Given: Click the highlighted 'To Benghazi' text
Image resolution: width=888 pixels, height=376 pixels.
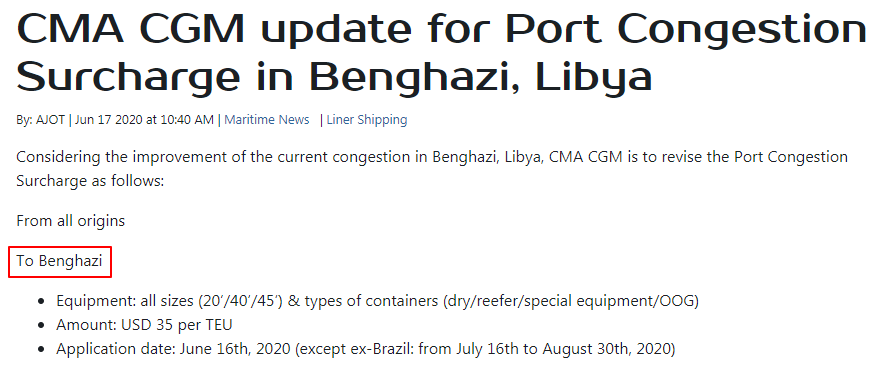Looking at the screenshot, I should point(59,261).
